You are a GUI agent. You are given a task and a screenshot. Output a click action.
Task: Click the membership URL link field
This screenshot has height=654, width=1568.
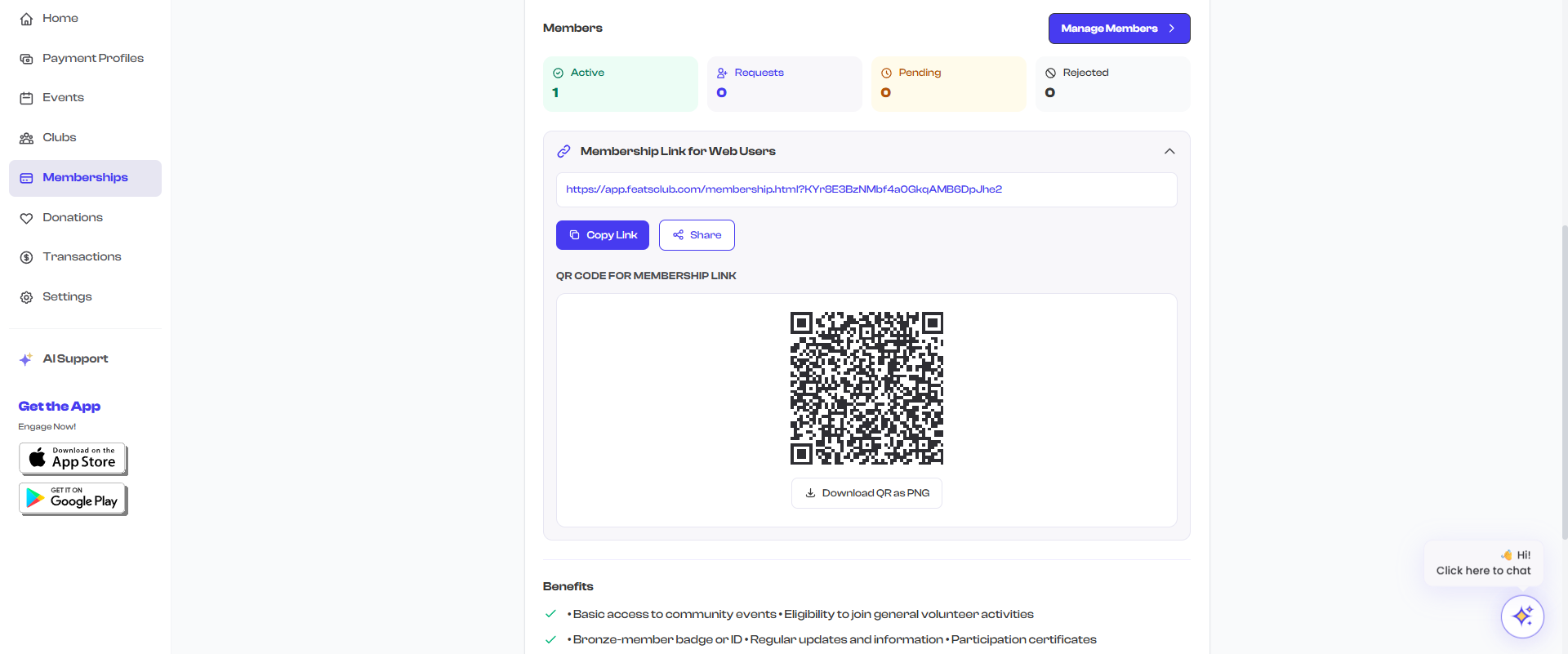[866, 189]
